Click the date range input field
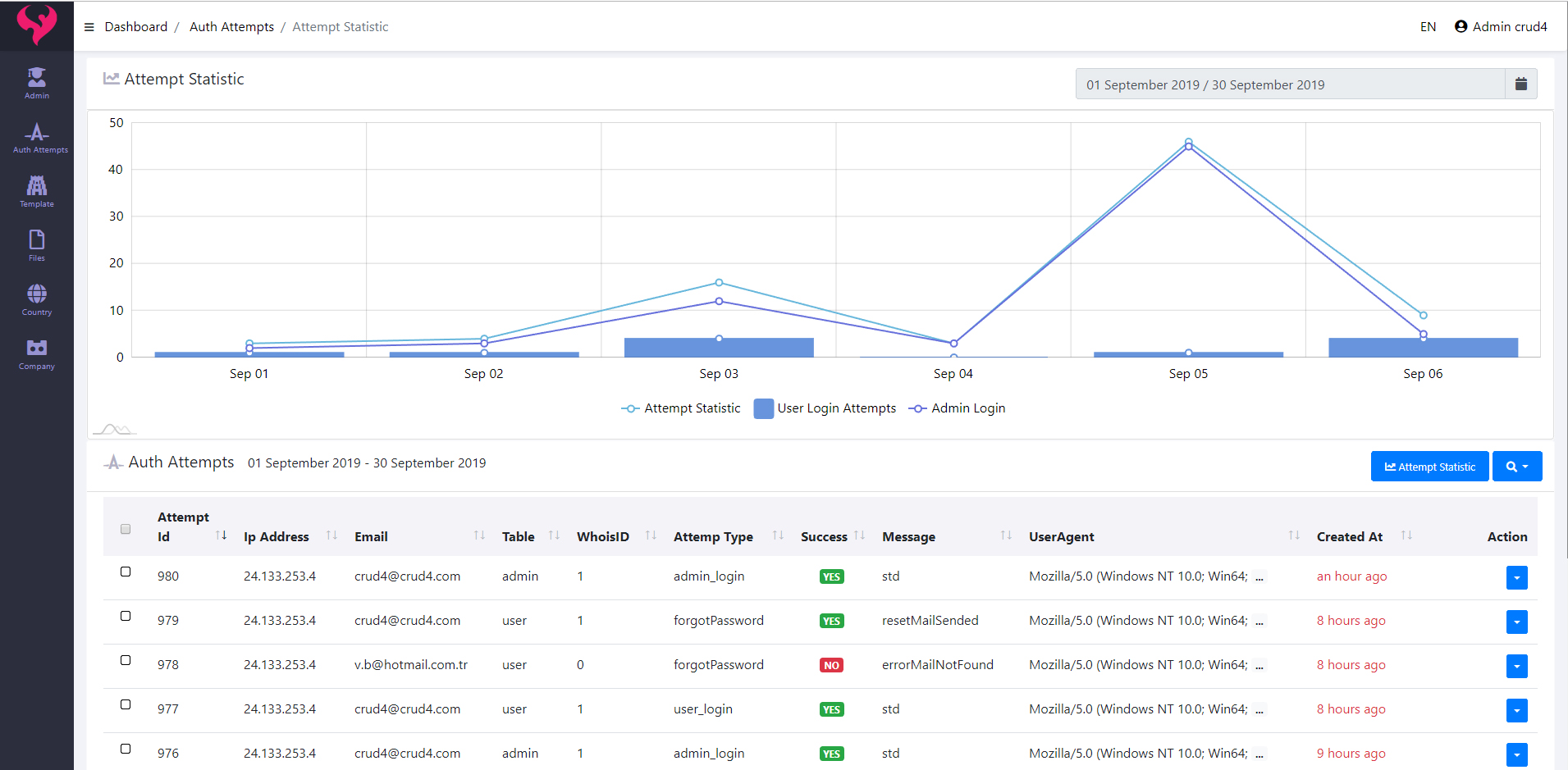Viewport: 1568px width, 770px height. tap(1290, 84)
